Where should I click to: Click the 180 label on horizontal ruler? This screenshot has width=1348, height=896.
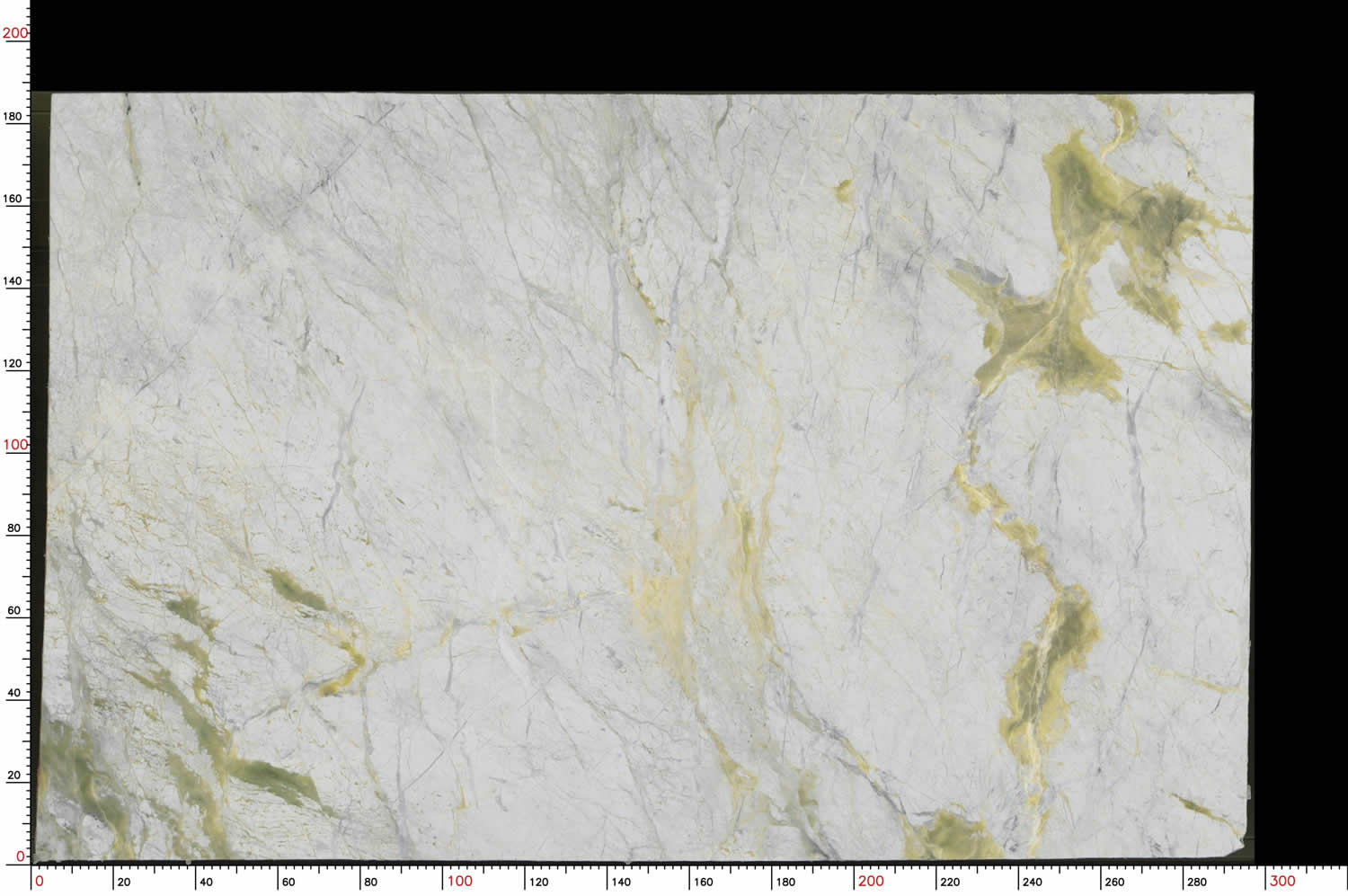pos(785,882)
